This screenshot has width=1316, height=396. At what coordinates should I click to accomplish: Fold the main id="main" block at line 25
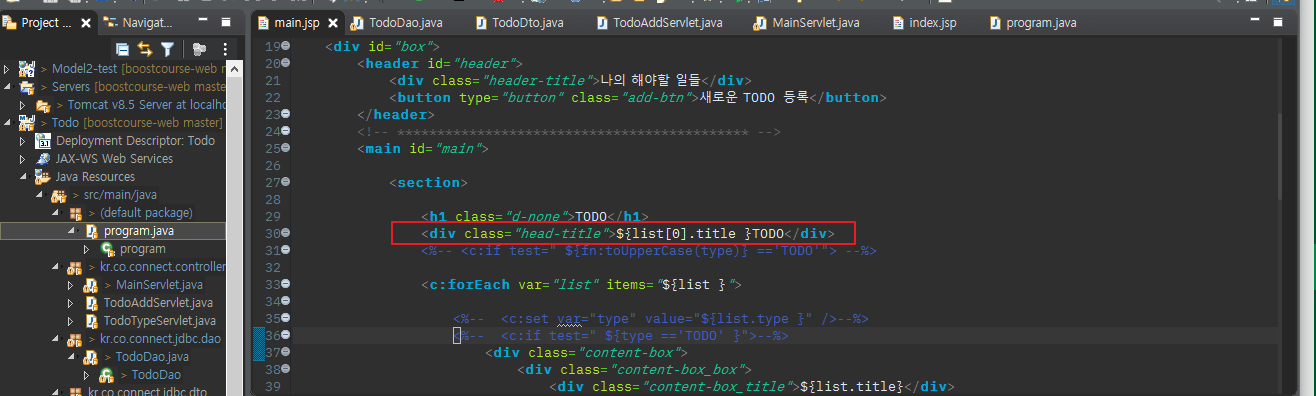click(286, 149)
